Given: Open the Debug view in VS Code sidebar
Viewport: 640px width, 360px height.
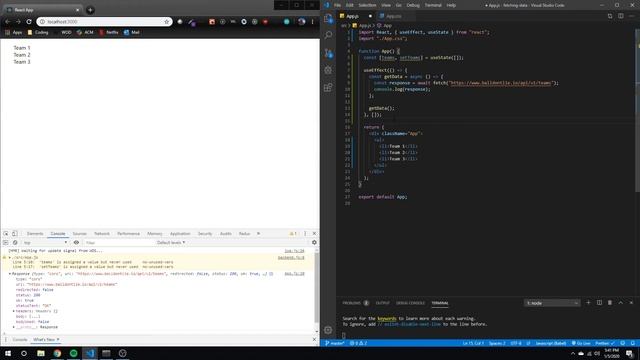Looking at the screenshot, I should [328, 70].
